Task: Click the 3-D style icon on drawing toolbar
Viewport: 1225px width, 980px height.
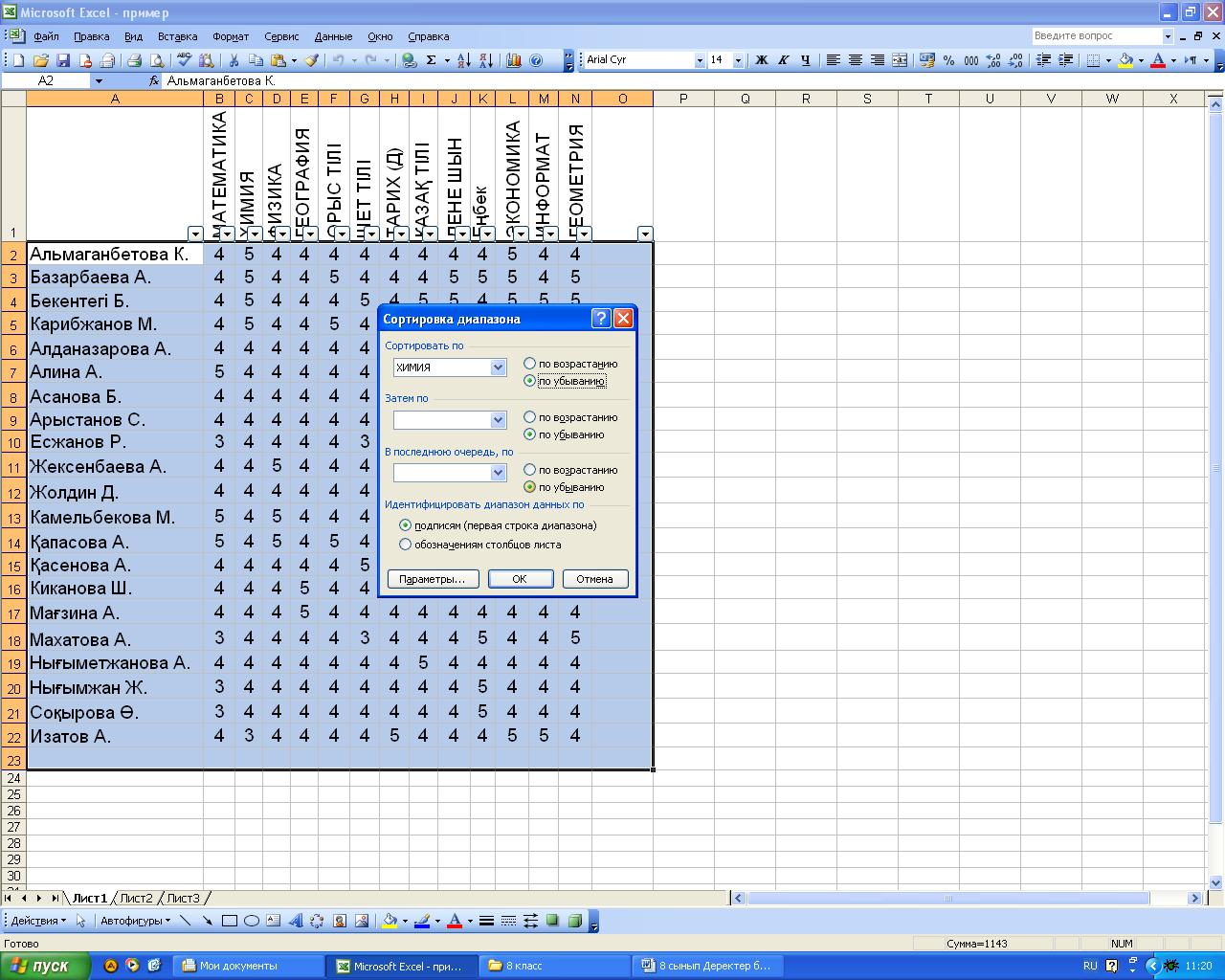Action: [575, 921]
